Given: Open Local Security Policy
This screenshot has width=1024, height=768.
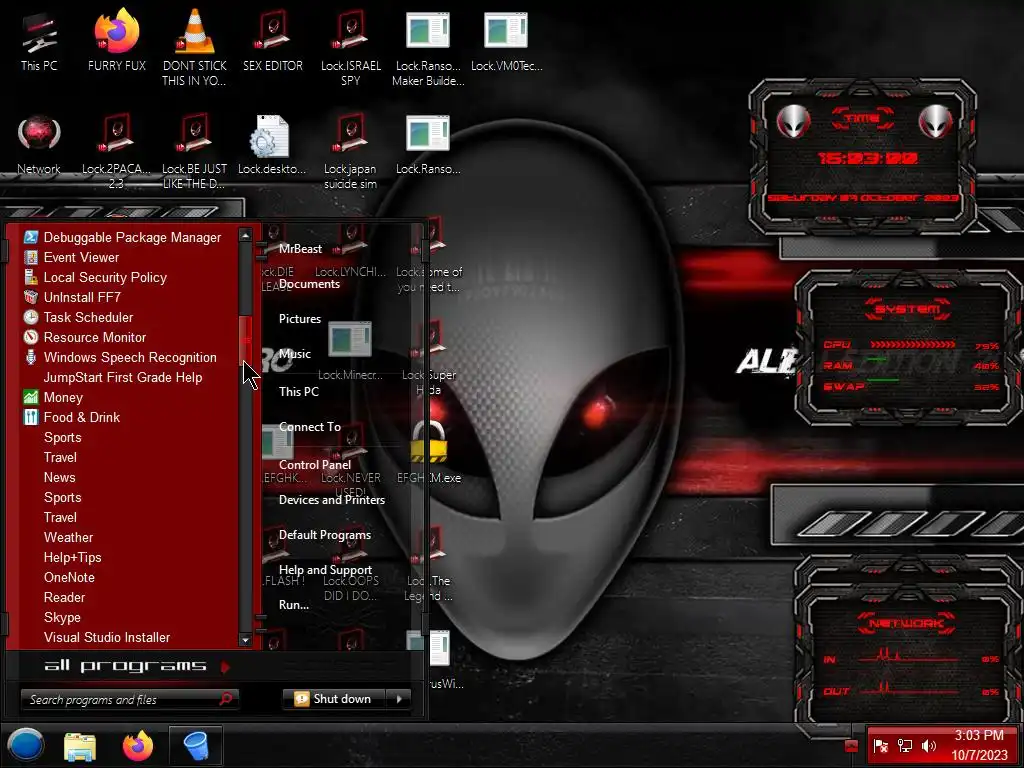Looking at the screenshot, I should (x=105, y=278).
